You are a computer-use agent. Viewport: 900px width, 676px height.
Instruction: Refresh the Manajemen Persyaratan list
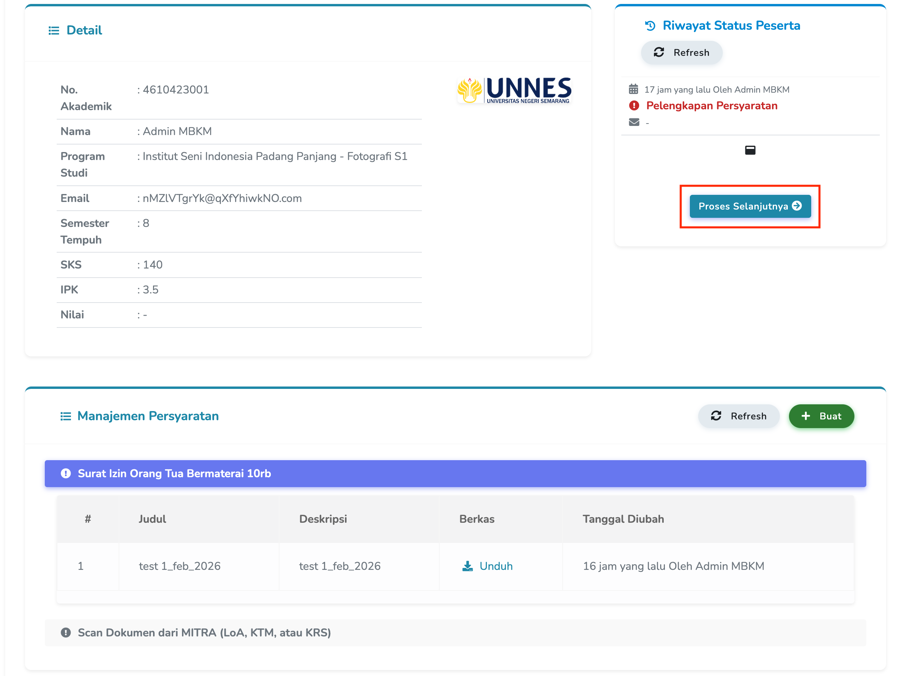coord(738,416)
